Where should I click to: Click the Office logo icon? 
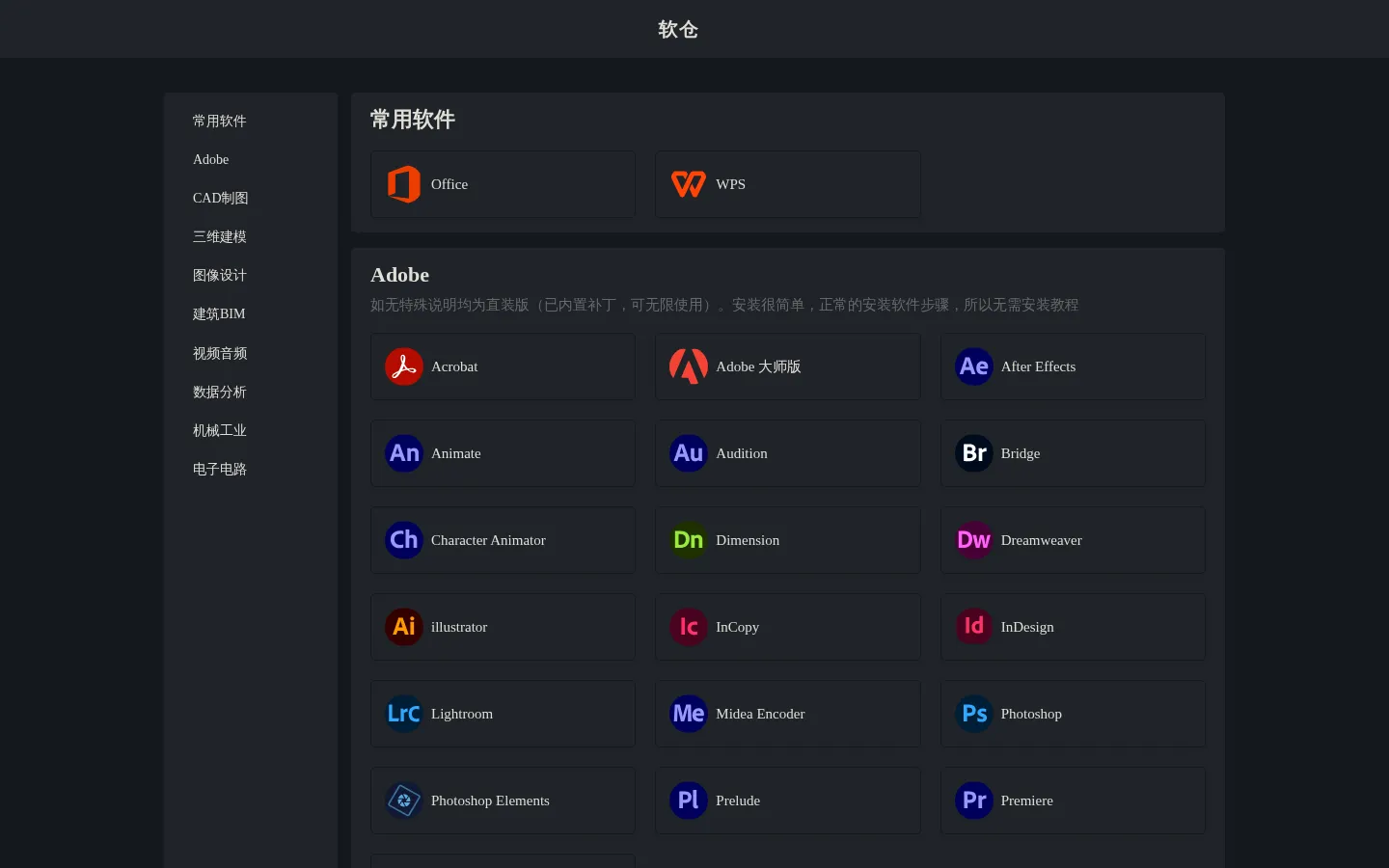(404, 184)
